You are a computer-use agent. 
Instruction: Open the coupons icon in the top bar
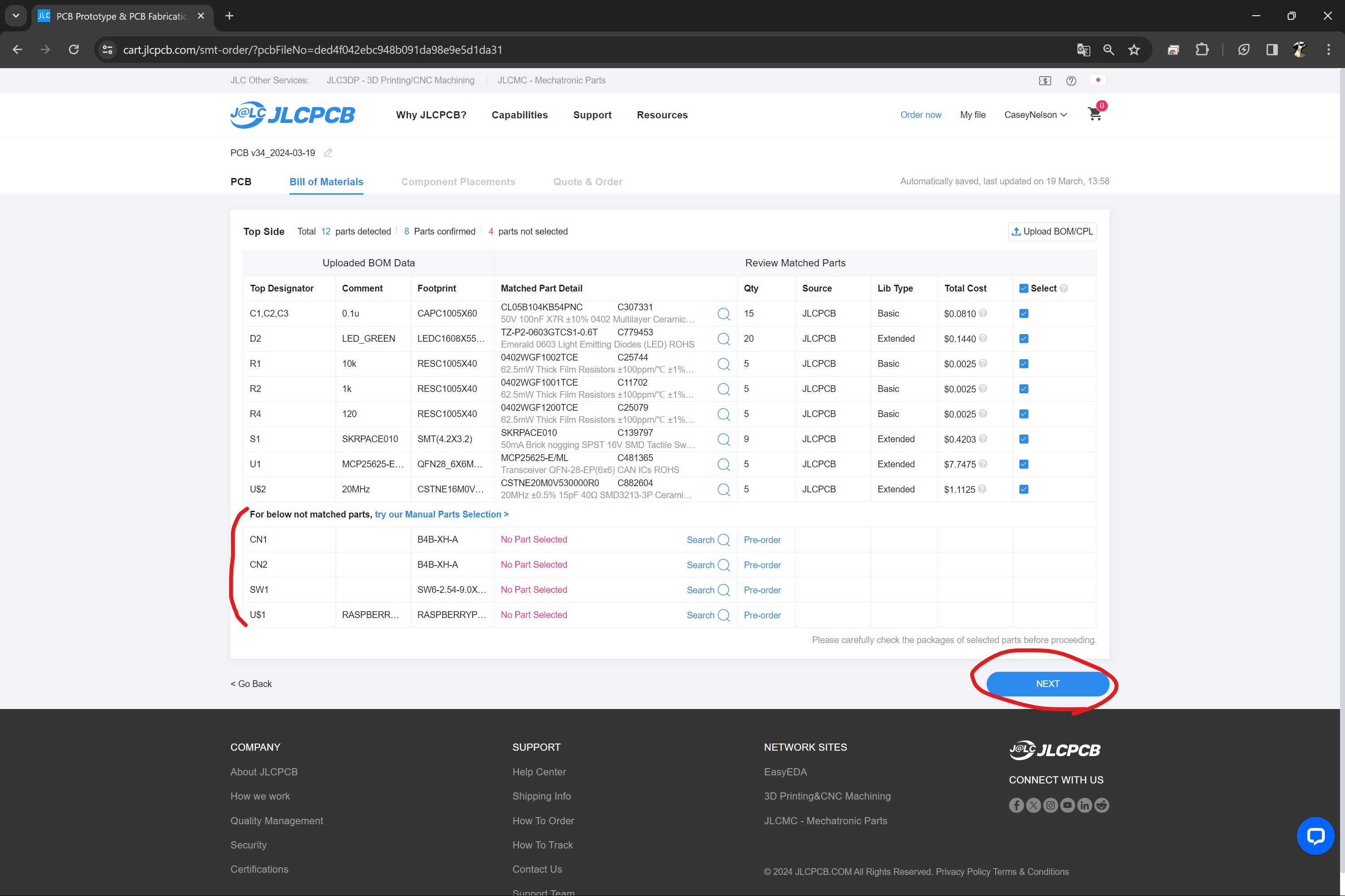click(1044, 81)
